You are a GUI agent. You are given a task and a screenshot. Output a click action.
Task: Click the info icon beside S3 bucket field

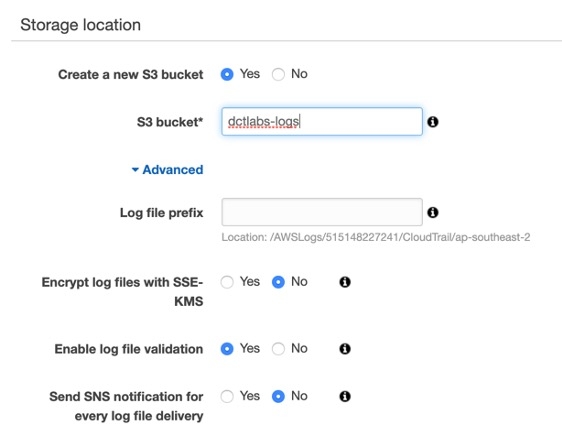433,122
